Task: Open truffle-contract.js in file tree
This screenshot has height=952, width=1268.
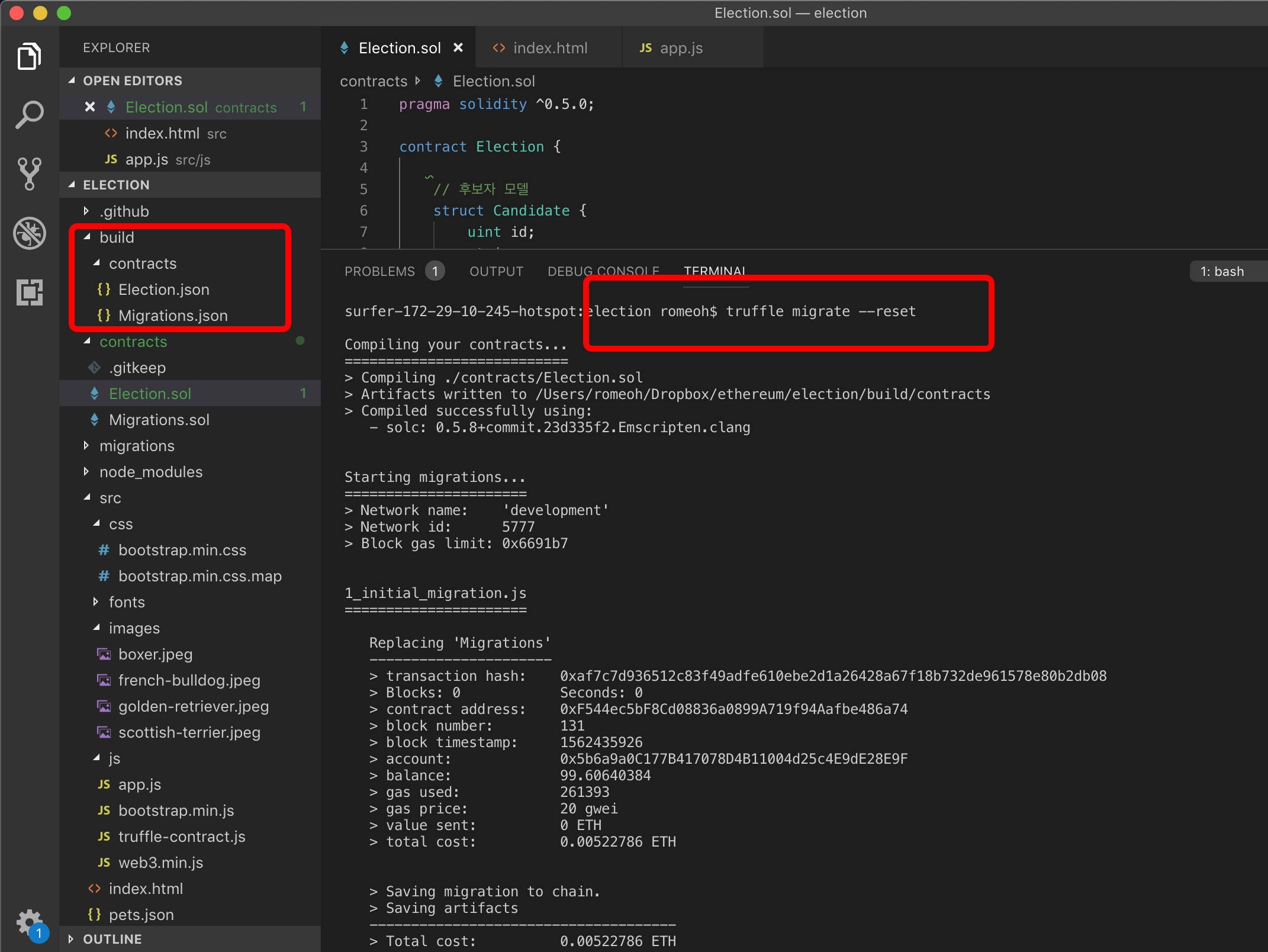Action: point(181,837)
